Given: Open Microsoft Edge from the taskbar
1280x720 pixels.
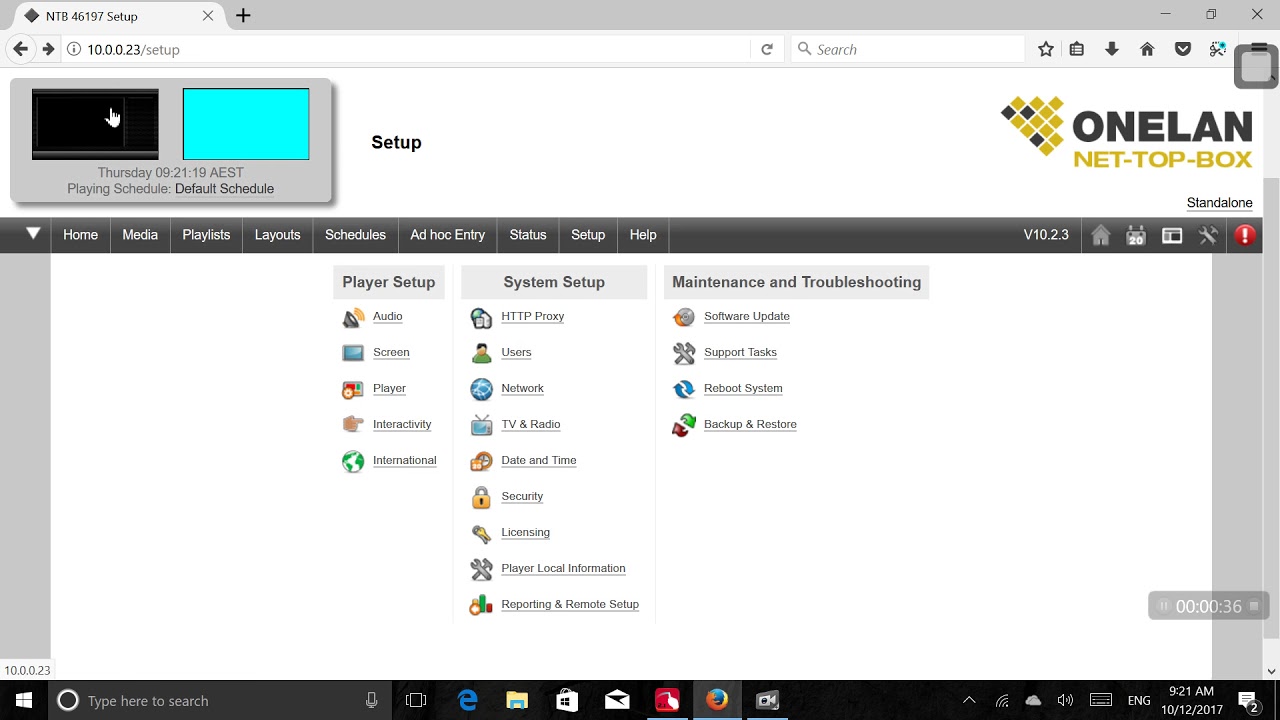Looking at the screenshot, I should pos(468,700).
